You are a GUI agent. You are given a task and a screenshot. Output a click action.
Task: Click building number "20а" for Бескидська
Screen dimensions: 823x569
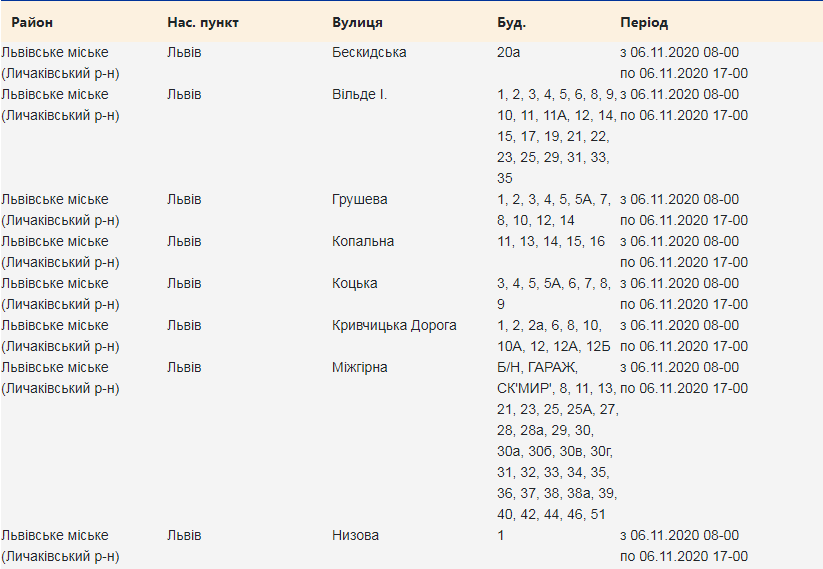509,52
